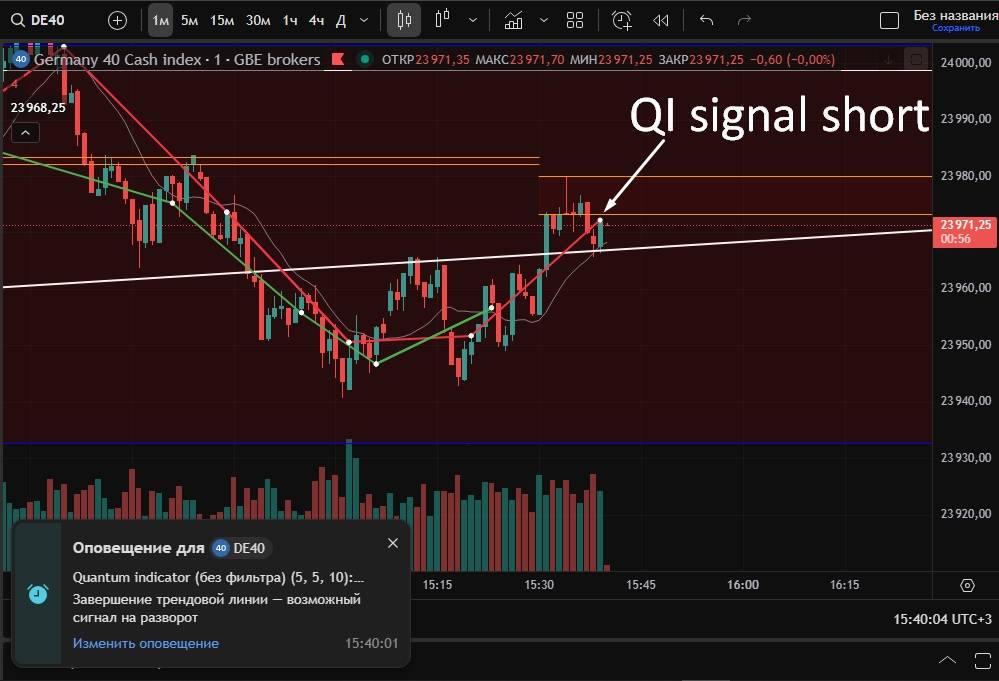The height and width of the screenshot is (681, 999).
Task: Click the DE40 symbol search field
Action: tap(50, 20)
